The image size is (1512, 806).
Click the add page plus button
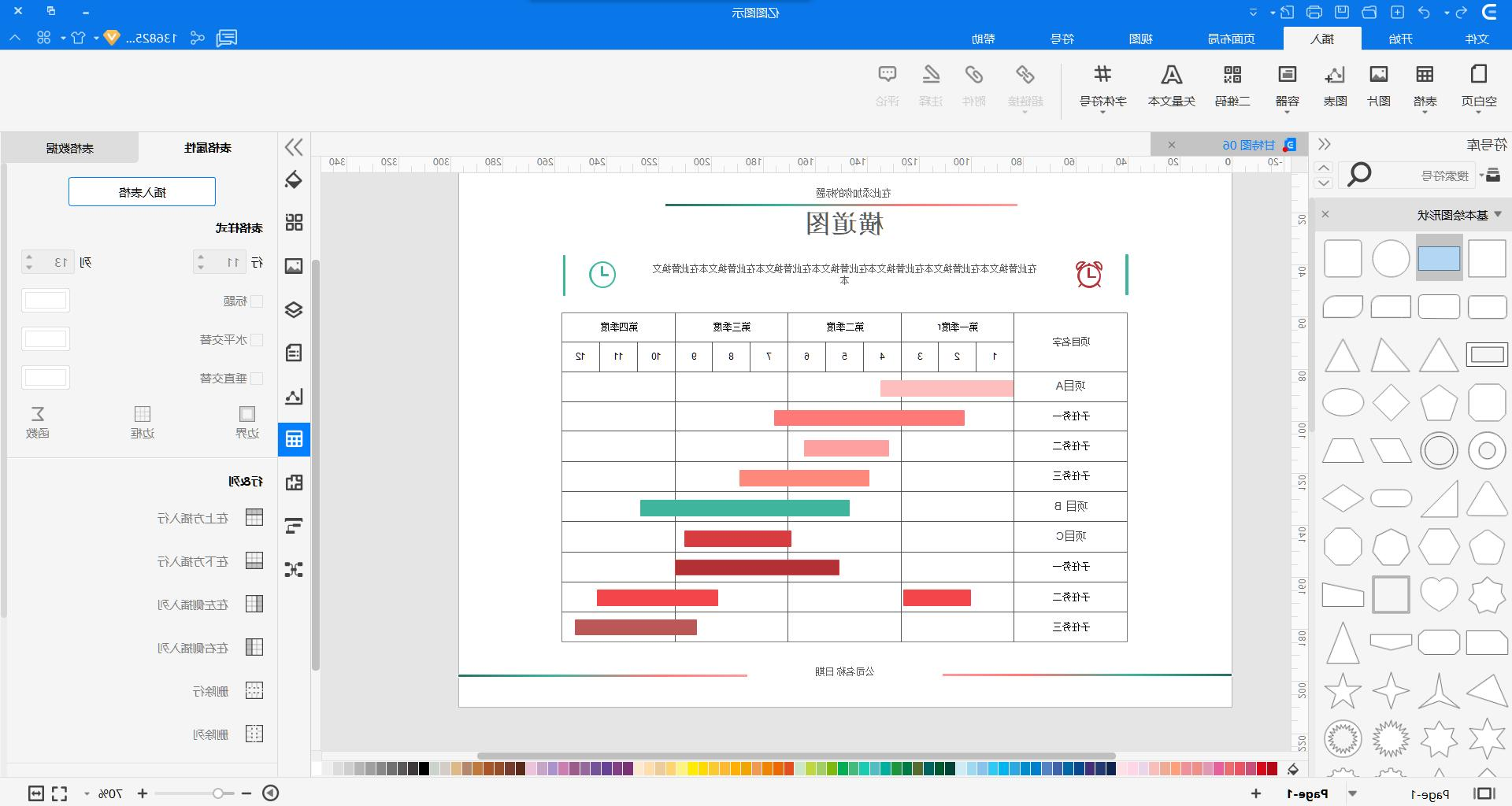coord(1255,793)
